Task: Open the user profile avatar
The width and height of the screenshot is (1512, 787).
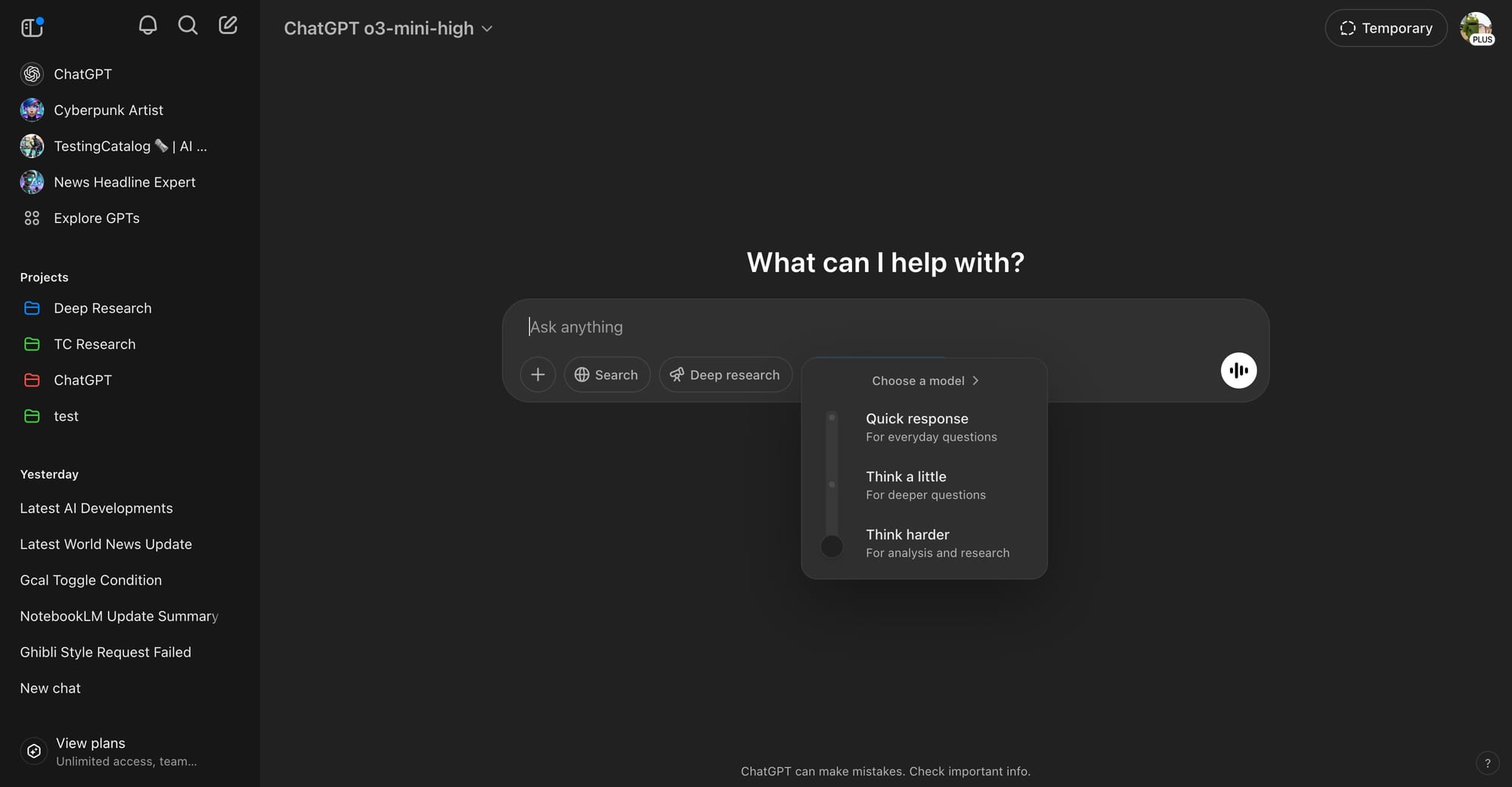Action: [x=1476, y=29]
